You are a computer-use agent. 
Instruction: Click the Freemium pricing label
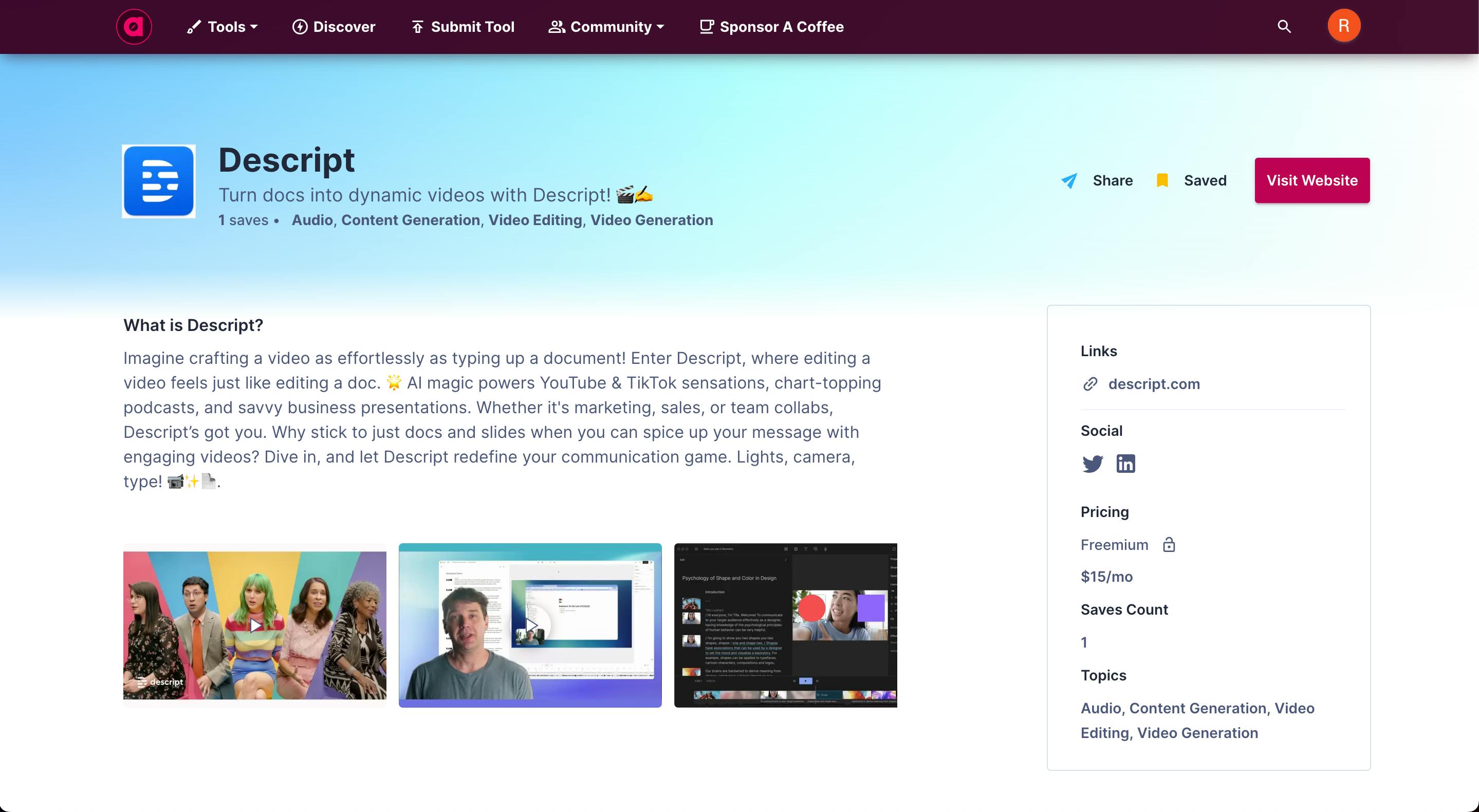tap(1115, 544)
